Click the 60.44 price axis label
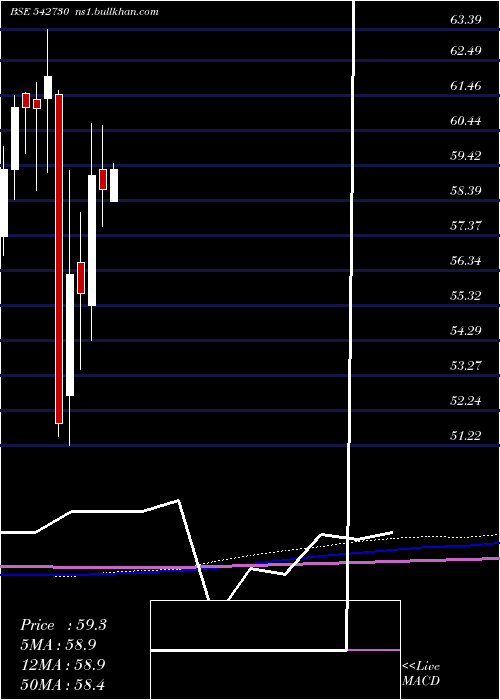The image size is (500, 700). coord(466,121)
